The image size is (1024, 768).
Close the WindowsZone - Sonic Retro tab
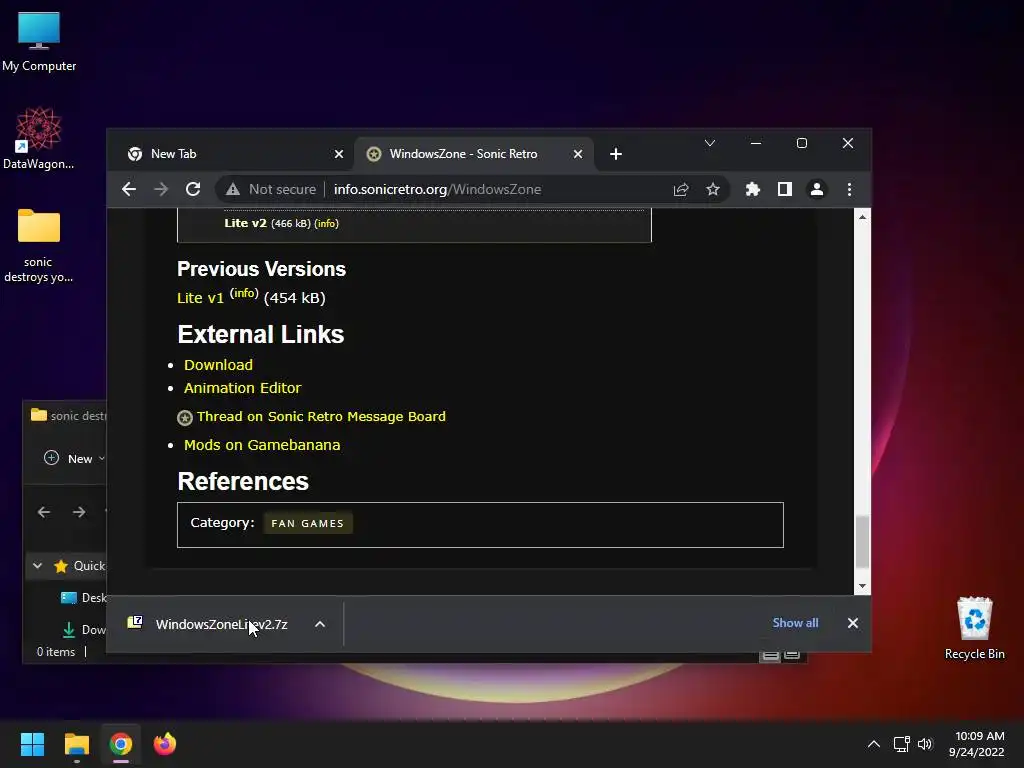[x=577, y=154]
